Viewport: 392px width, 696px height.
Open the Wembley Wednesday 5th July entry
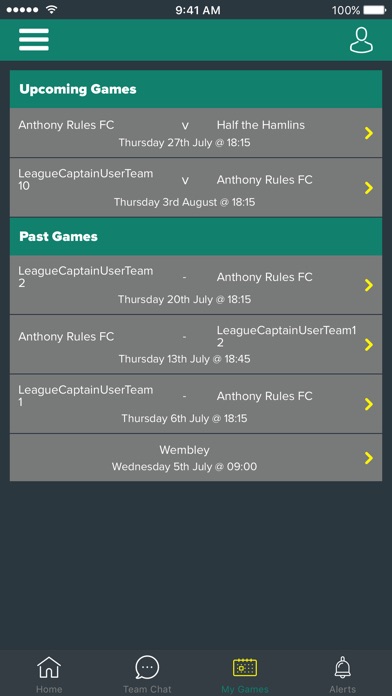(196, 458)
